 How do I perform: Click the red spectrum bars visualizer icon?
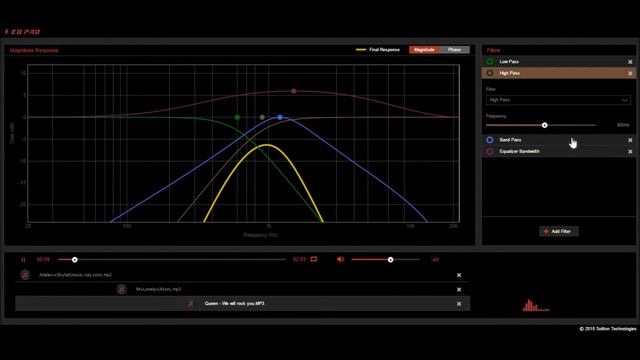[x=536, y=306]
